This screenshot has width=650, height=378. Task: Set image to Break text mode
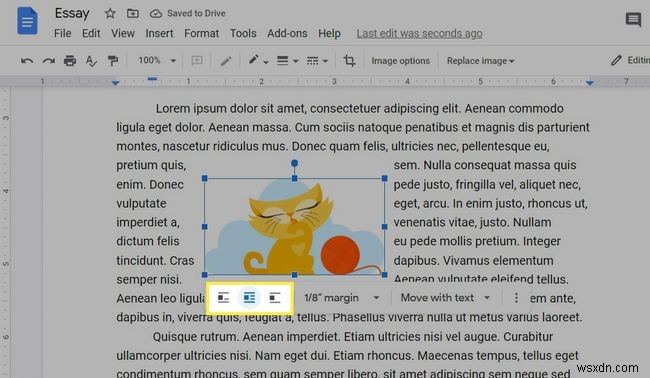tap(275, 298)
